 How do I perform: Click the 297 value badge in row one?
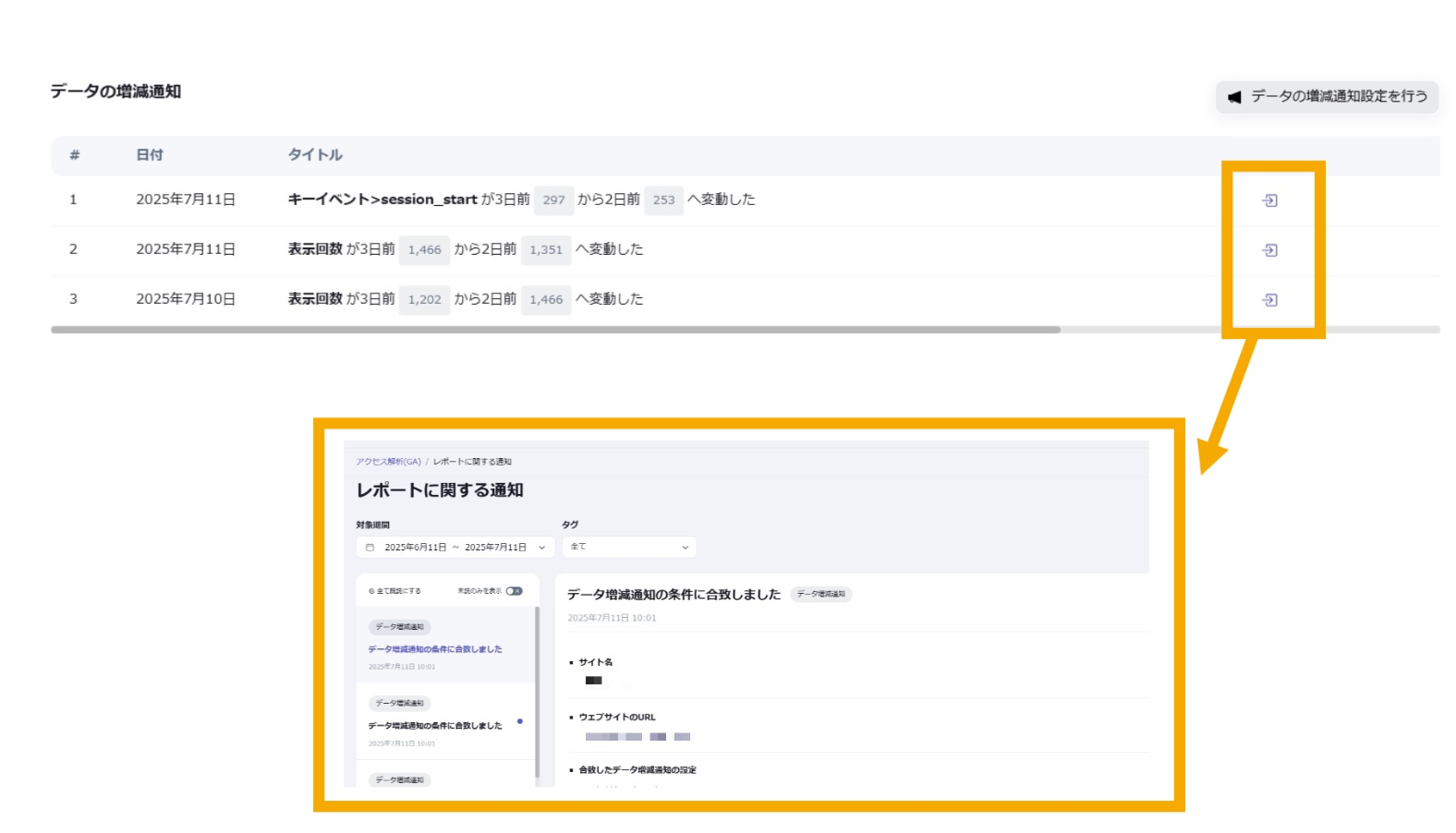click(553, 200)
